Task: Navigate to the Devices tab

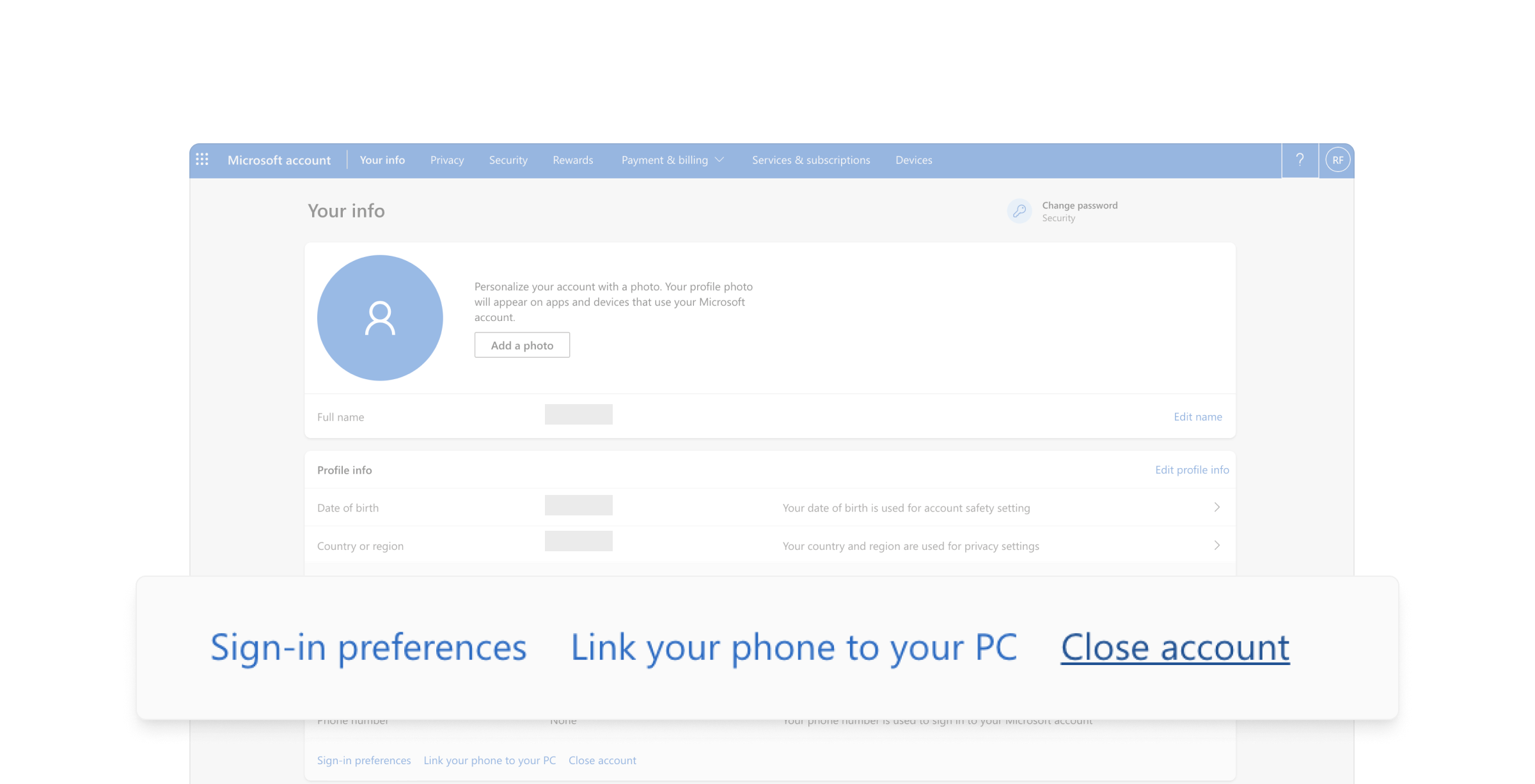Action: [x=913, y=160]
